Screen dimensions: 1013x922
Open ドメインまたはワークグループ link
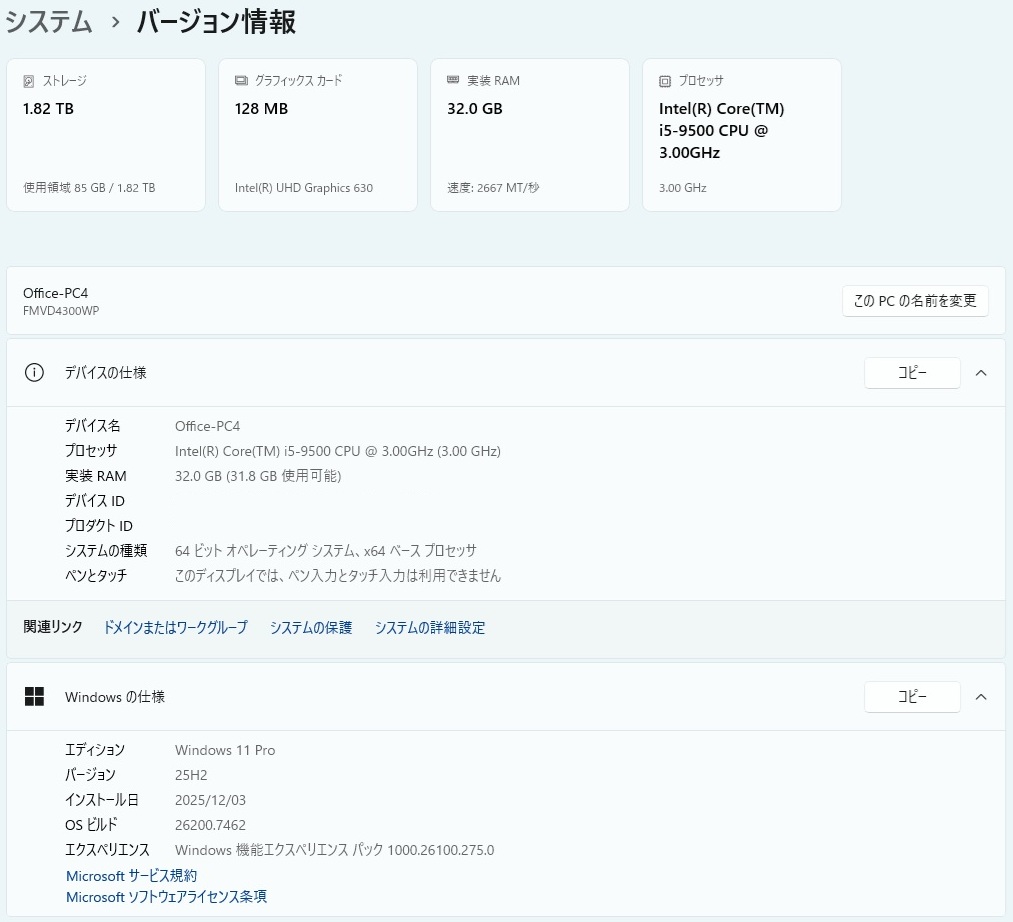[x=175, y=628]
